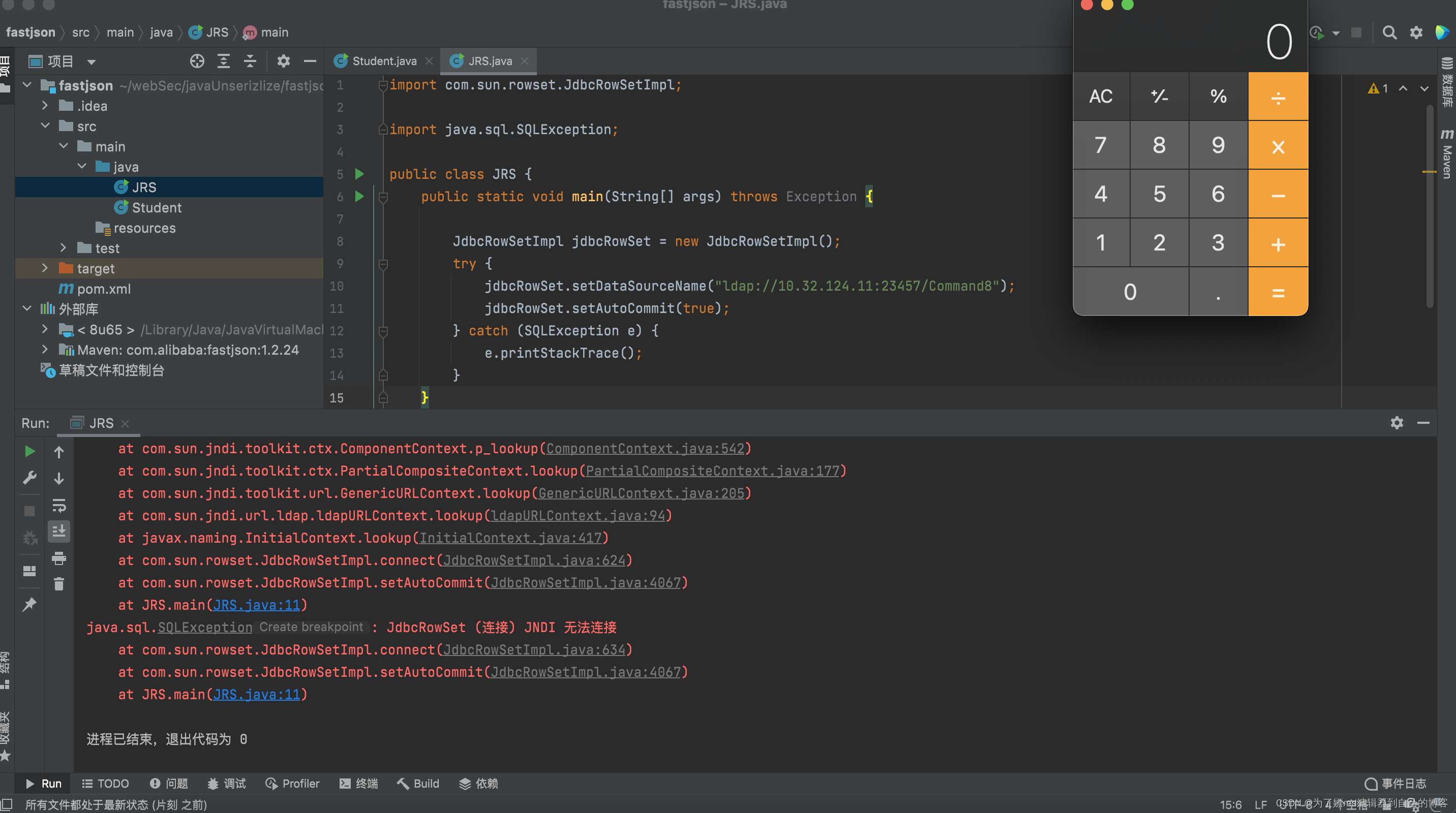
Task: Open run configuration wrench icon
Action: point(30,478)
